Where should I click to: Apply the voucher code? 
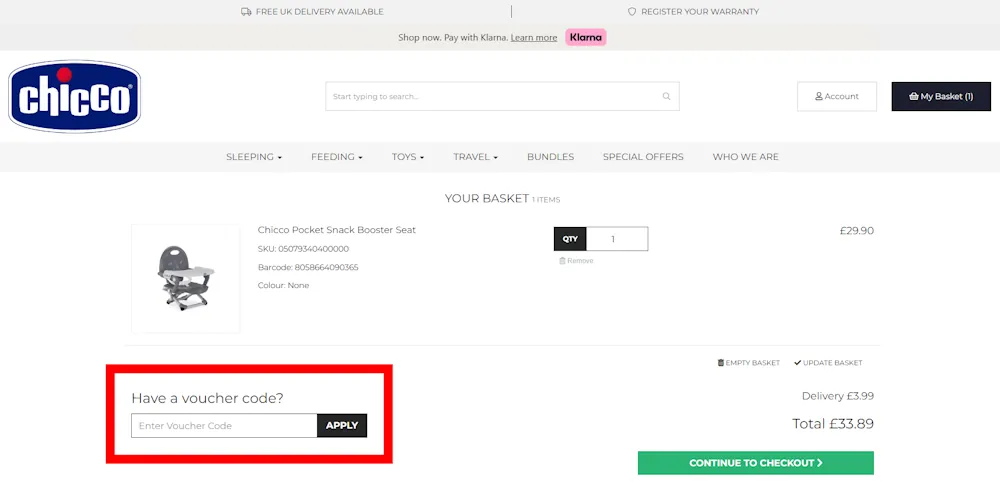[x=342, y=426]
